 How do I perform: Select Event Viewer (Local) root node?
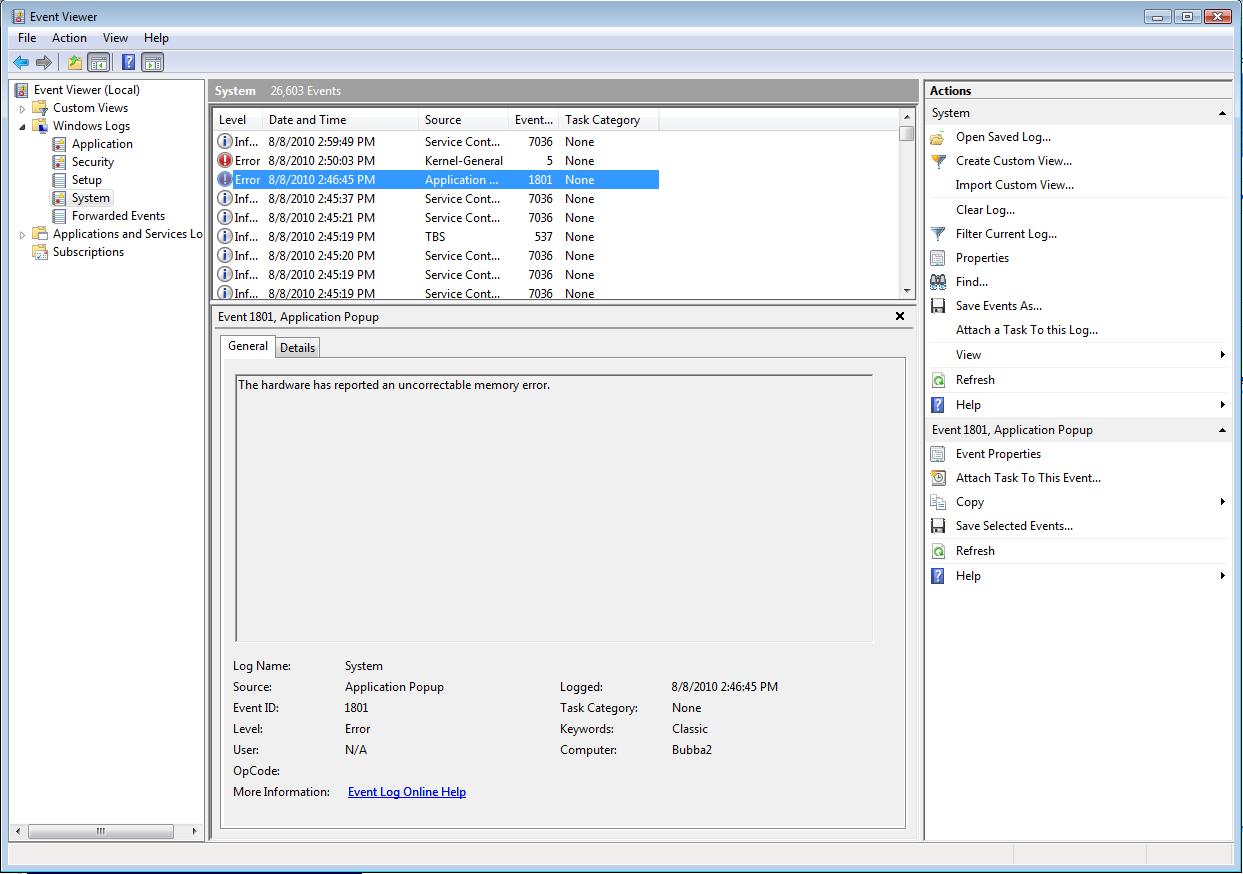[x=86, y=90]
